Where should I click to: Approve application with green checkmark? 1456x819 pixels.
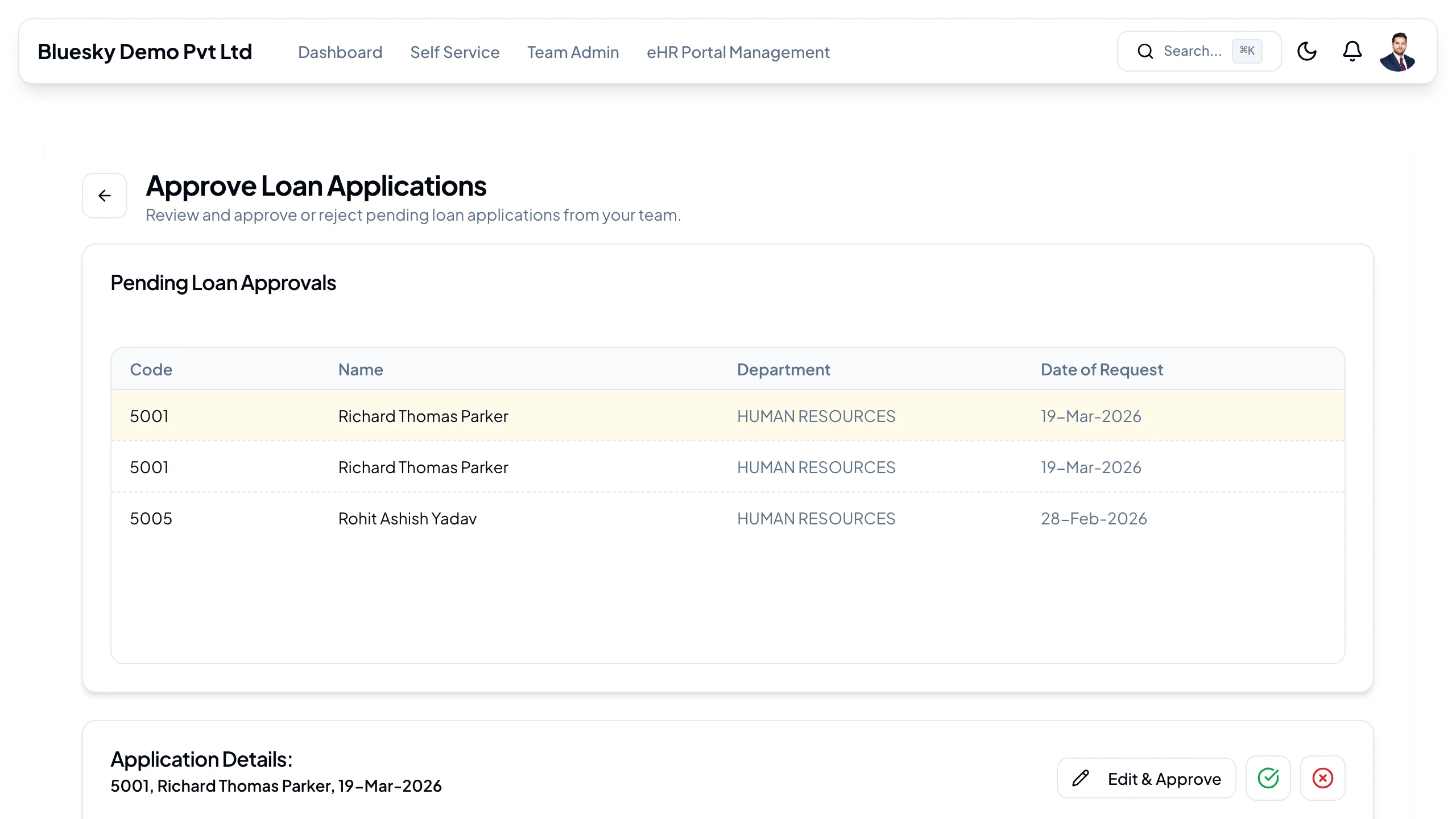point(1268,778)
